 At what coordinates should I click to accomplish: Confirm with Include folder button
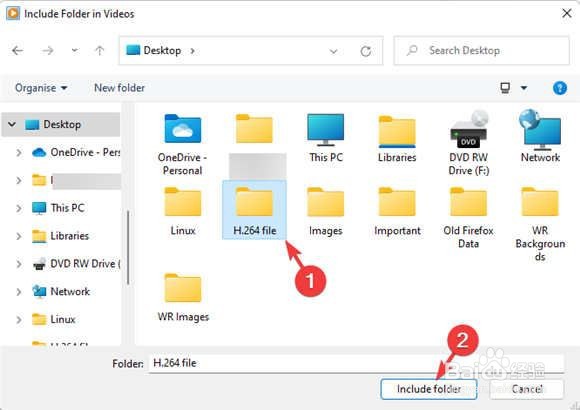(429, 389)
